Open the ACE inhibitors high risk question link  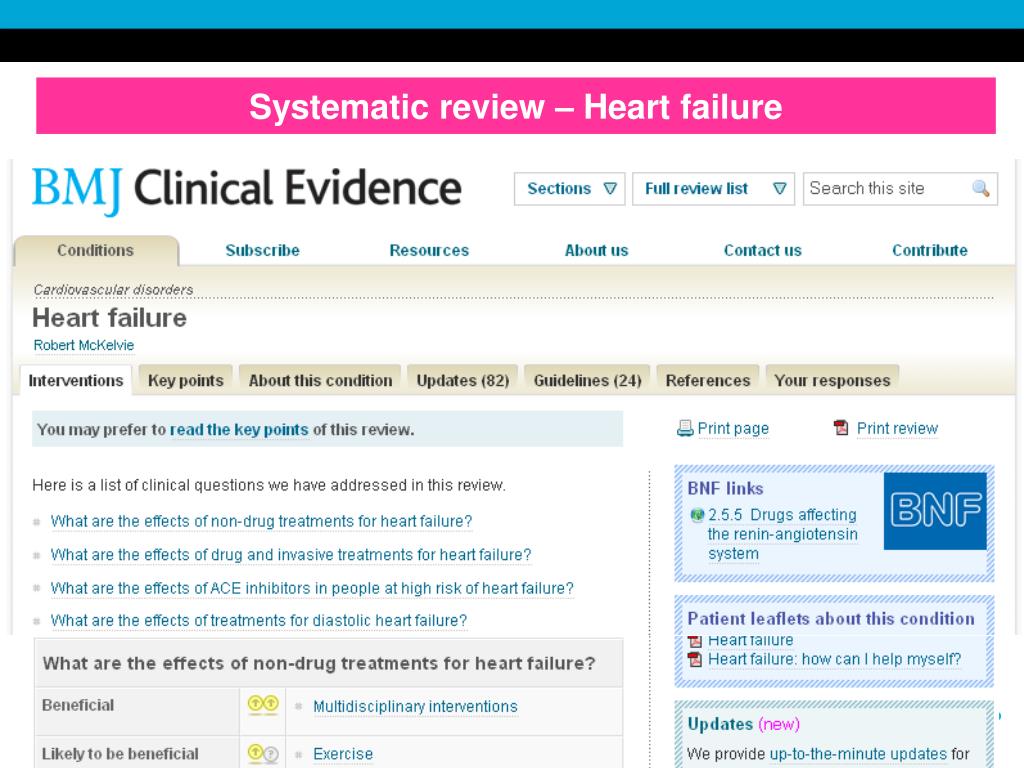312,588
